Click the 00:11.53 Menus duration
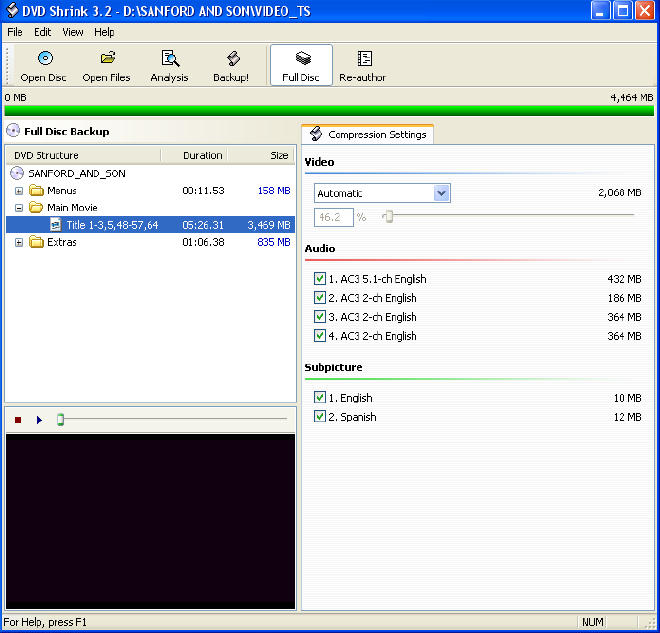The image size is (660, 633). tap(203, 191)
